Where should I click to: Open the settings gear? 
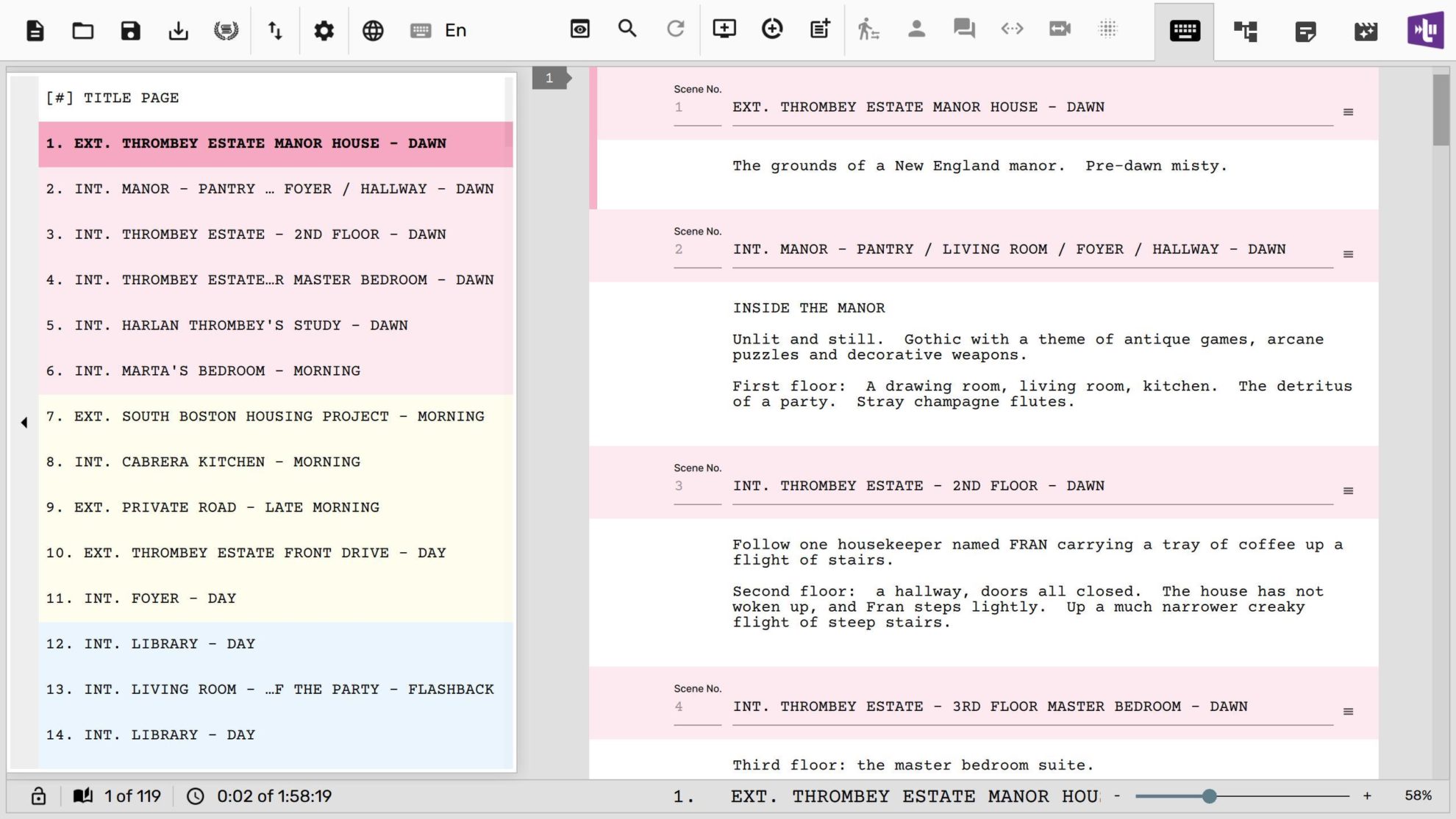pos(324,29)
